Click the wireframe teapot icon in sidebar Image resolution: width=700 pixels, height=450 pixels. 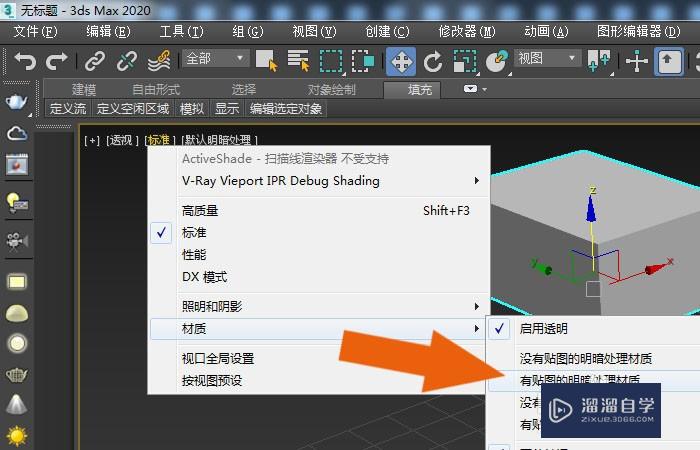tap(17, 375)
